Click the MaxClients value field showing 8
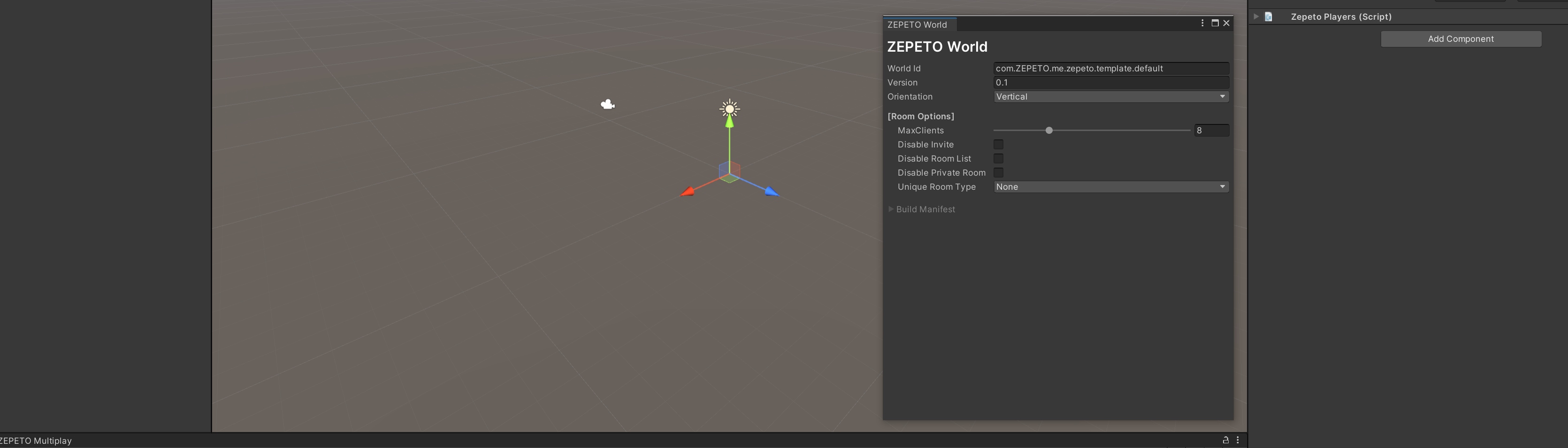The height and width of the screenshot is (448, 1568). [x=1211, y=130]
